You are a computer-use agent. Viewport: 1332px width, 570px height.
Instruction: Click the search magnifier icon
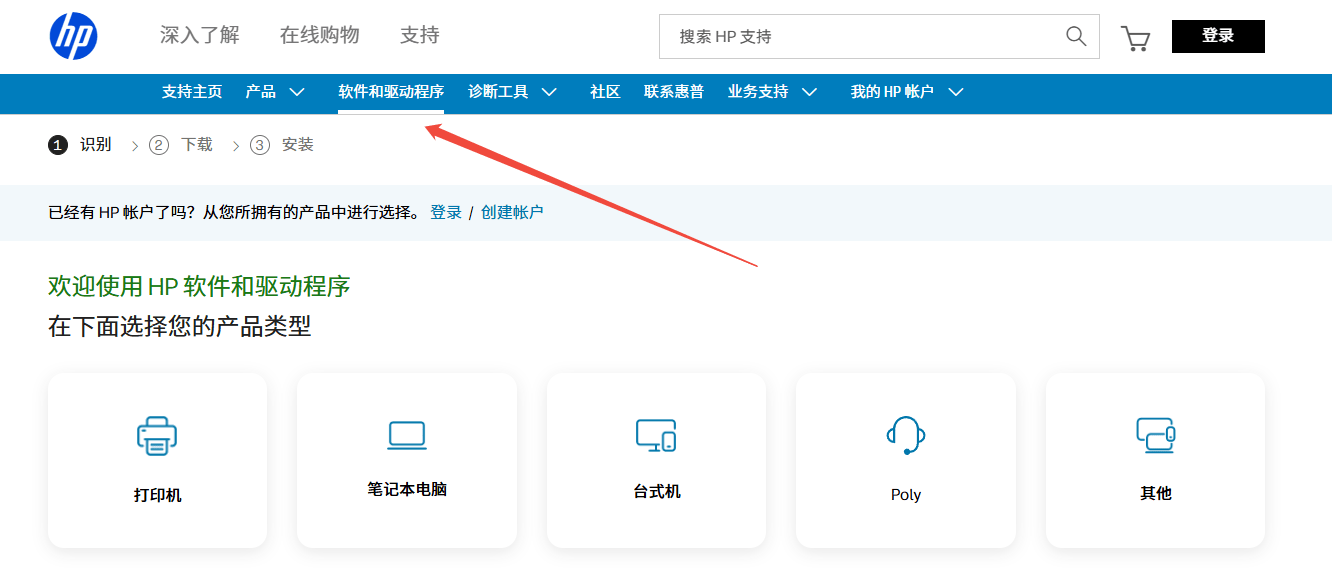[x=1076, y=37]
